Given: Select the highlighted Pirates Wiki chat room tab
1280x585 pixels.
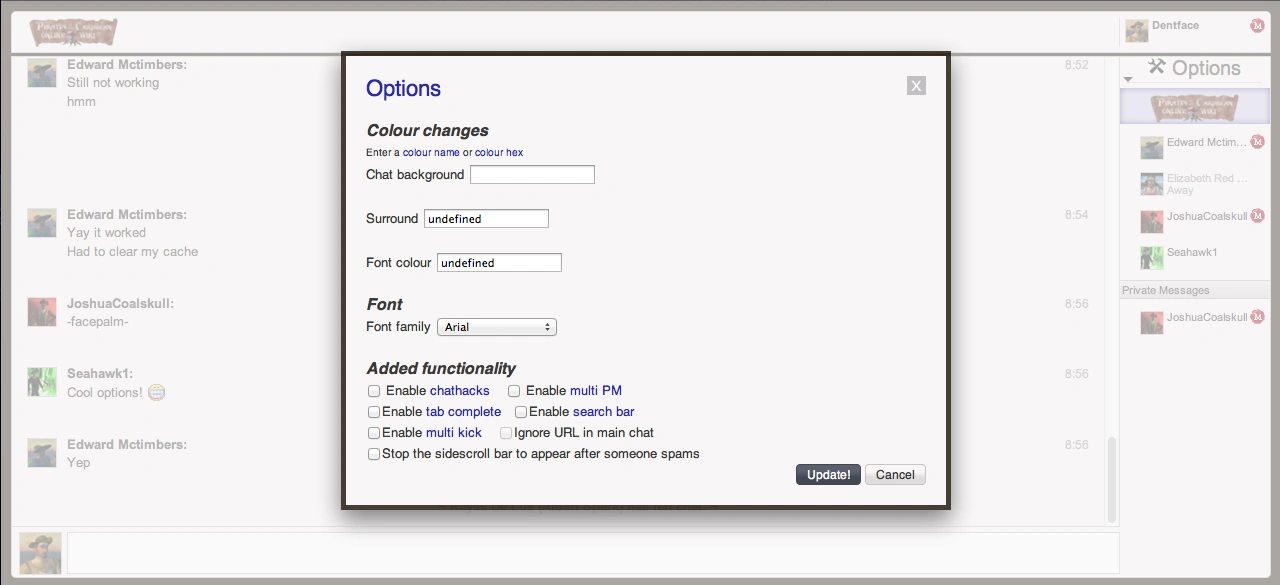Looking at the screenshot, I should point(1195,105).
